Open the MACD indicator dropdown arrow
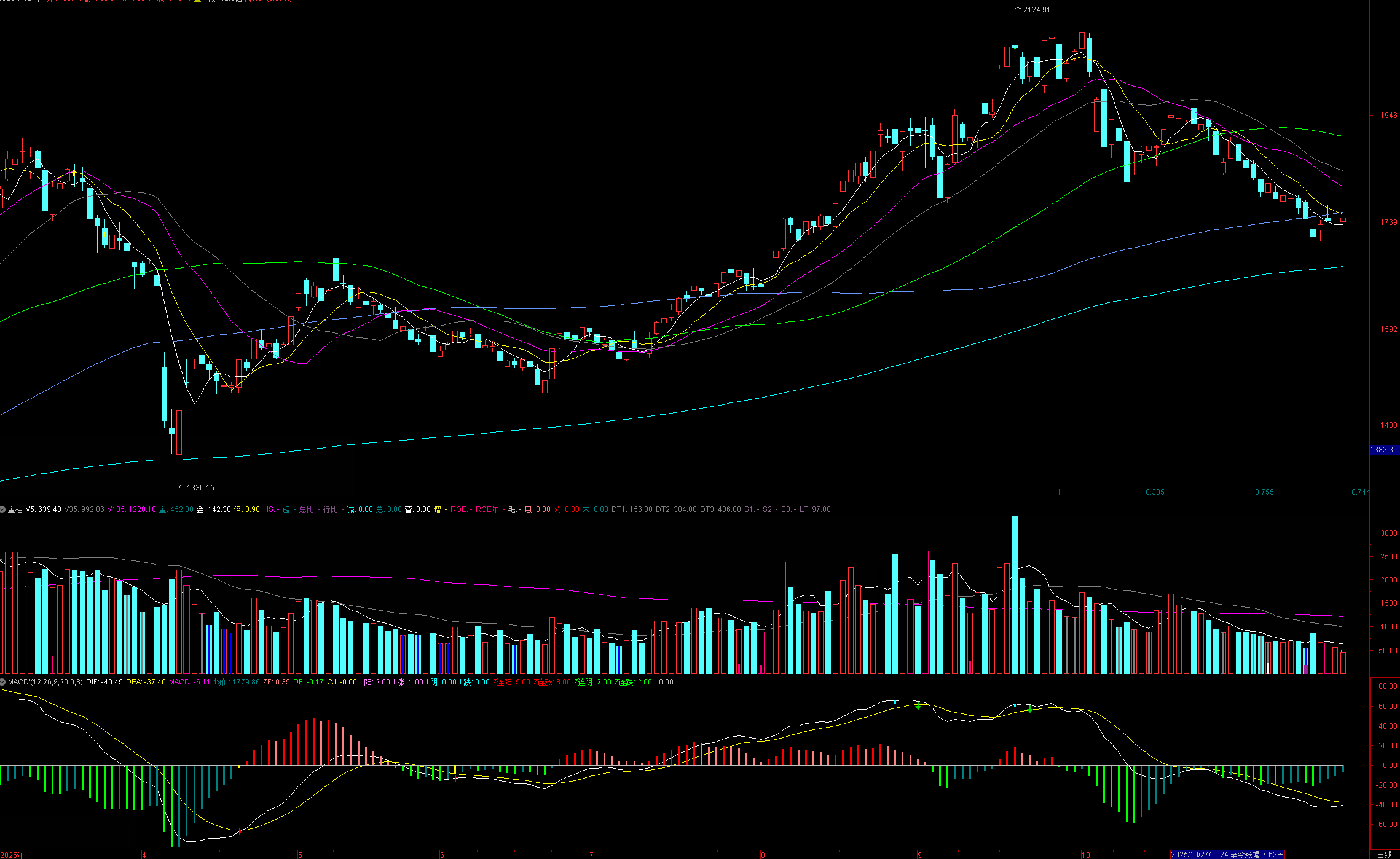1400x859 pixels. 3,682
